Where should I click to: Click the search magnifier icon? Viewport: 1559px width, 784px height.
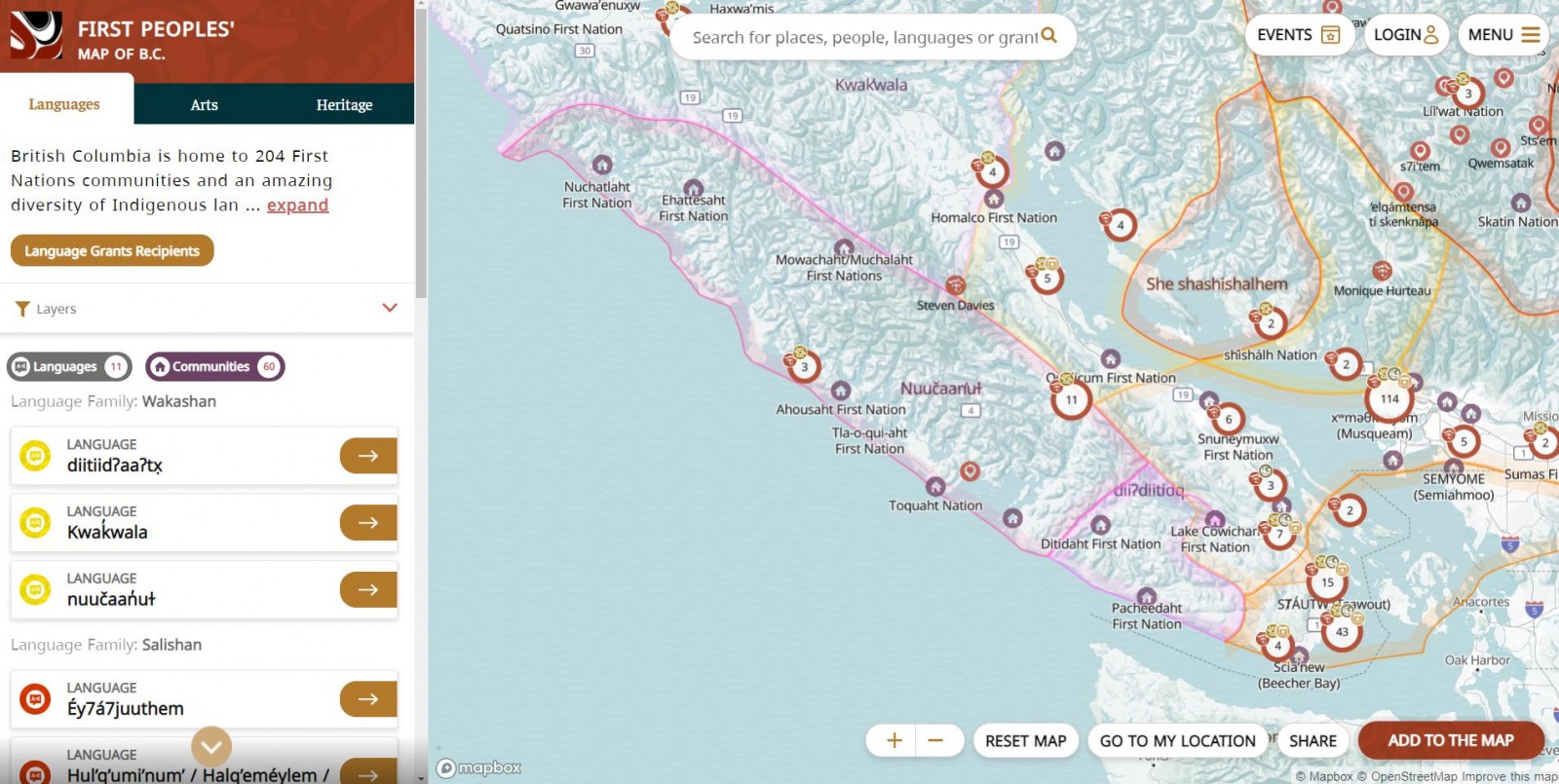pos(1048,35)
